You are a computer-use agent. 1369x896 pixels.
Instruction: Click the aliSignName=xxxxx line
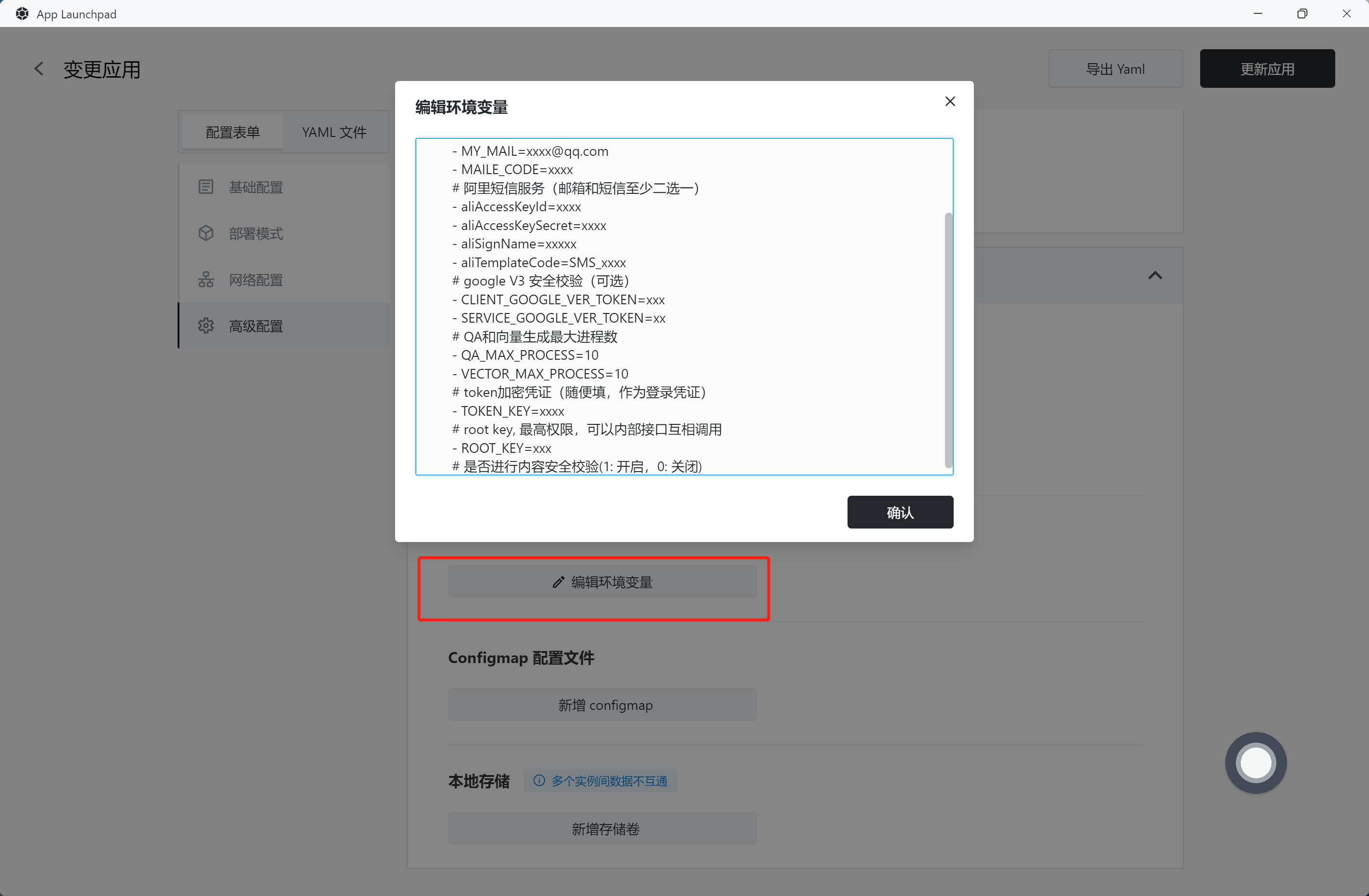click(514, 244)
